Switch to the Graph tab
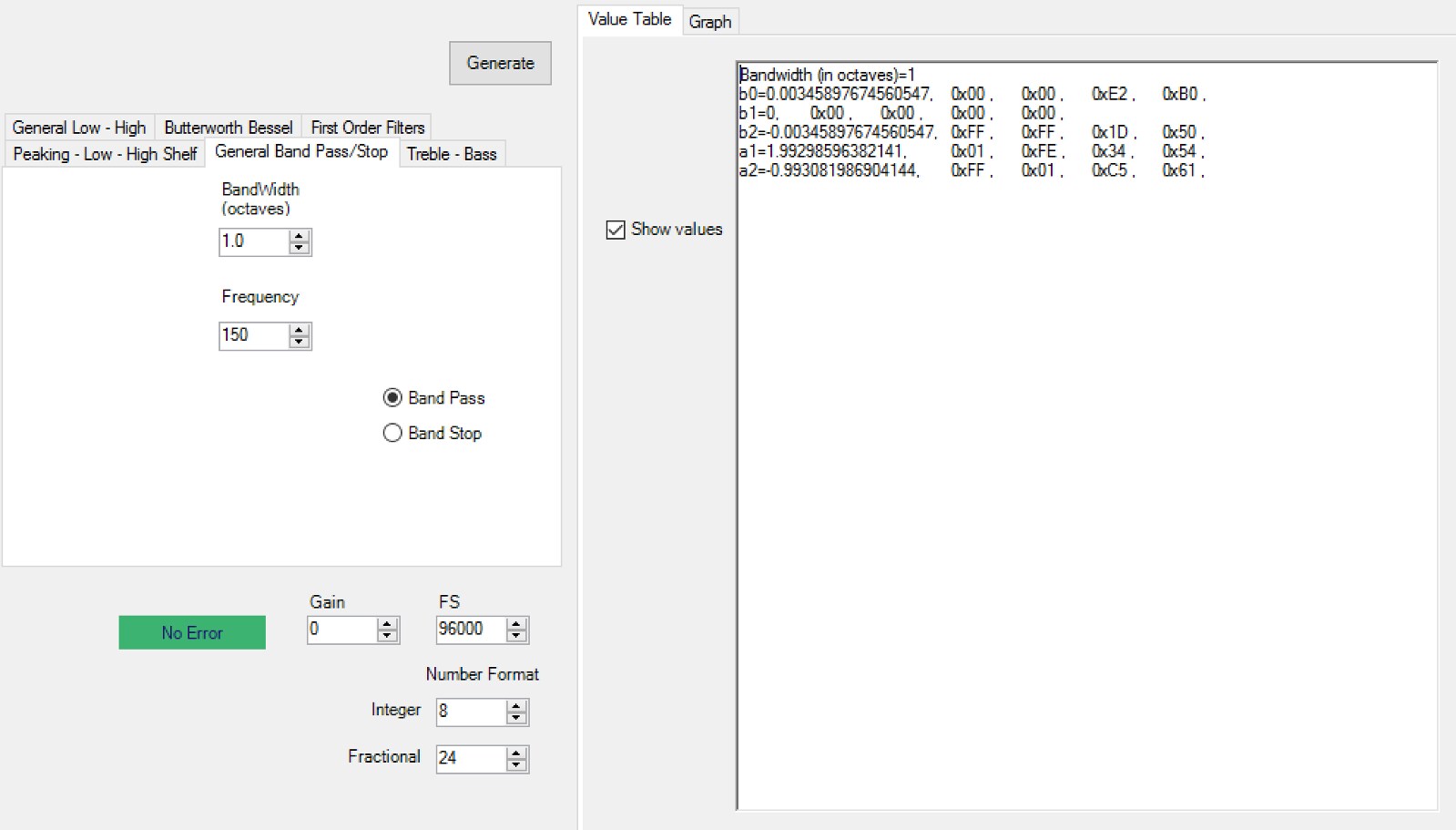The image size is (1456, 830). (709, 21)
